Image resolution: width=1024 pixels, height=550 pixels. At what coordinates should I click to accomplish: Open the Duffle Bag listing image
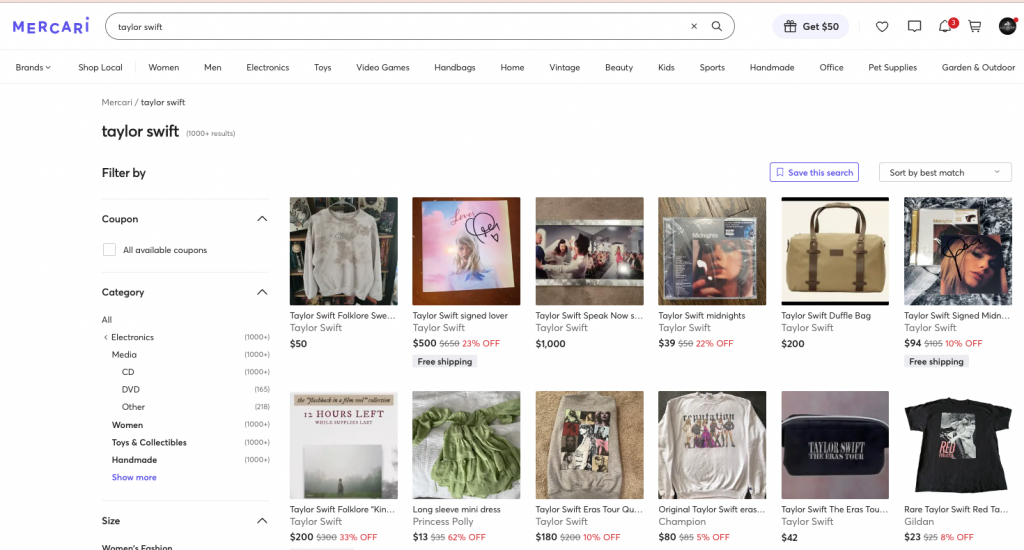pos(835,251)
